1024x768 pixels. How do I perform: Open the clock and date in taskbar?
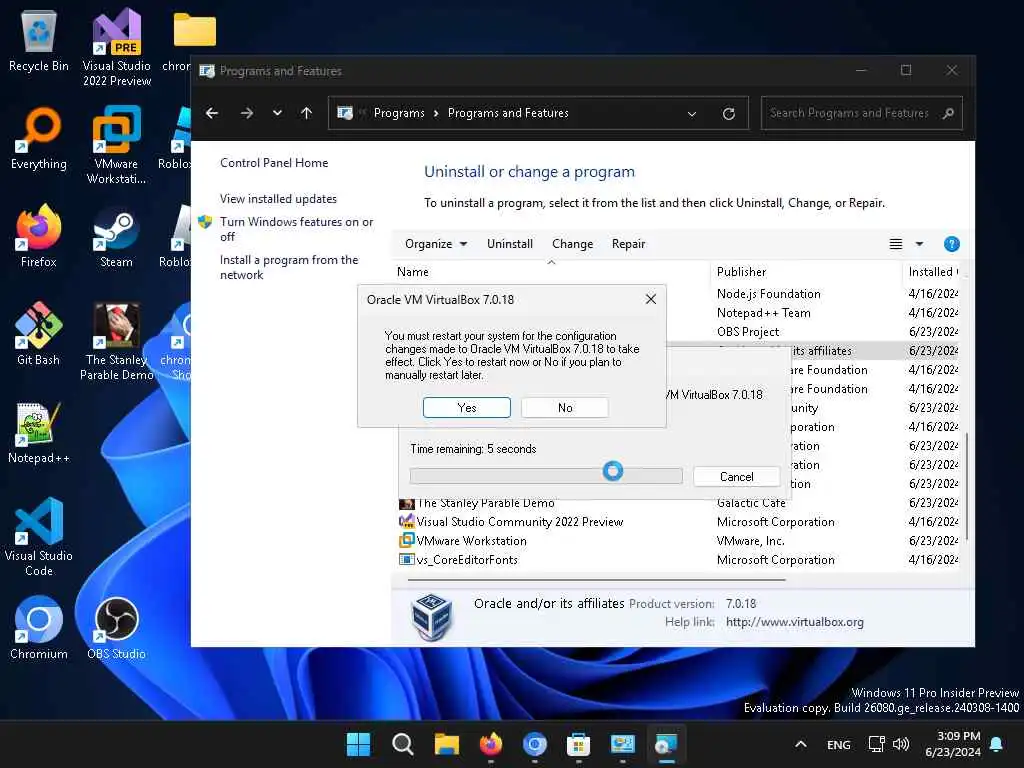point(952,744)
